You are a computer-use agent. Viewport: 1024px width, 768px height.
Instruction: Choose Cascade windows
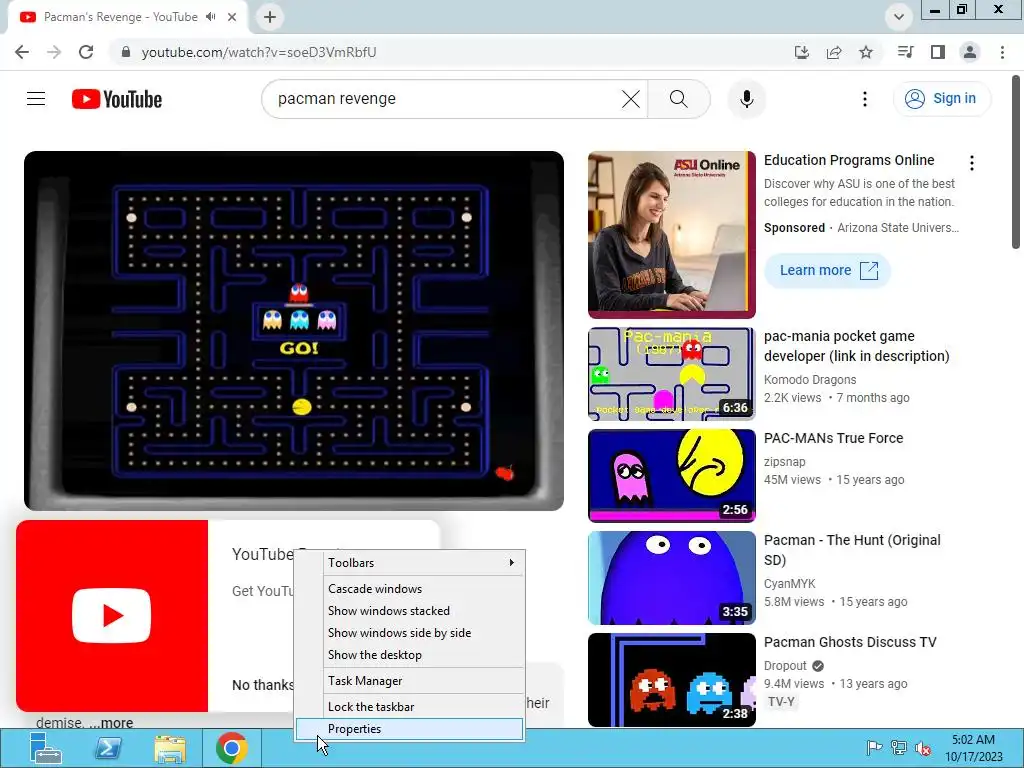[410, 588]
